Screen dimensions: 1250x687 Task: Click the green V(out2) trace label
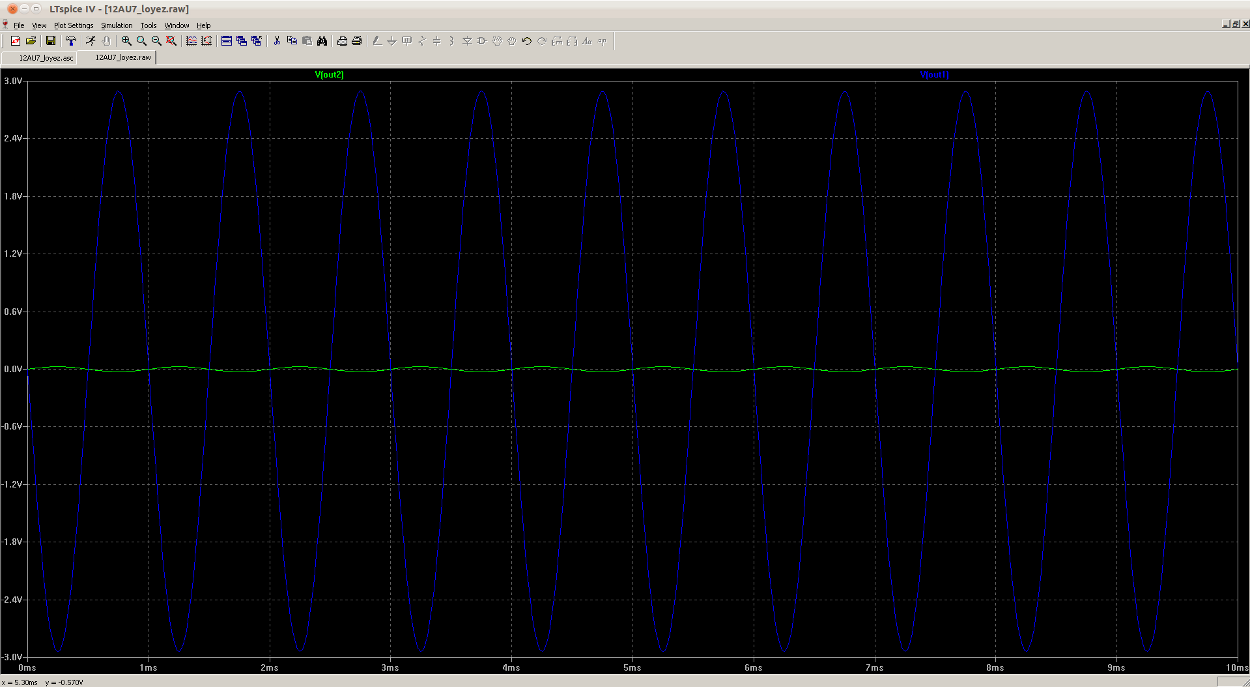(x=329, y=75)
